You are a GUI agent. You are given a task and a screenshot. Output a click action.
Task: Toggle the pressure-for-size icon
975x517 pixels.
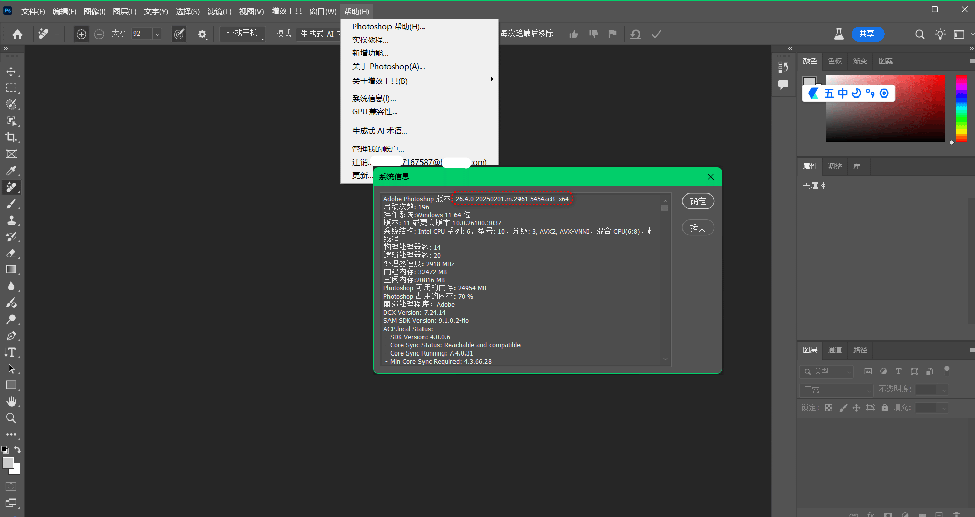(x=179, y=35)
